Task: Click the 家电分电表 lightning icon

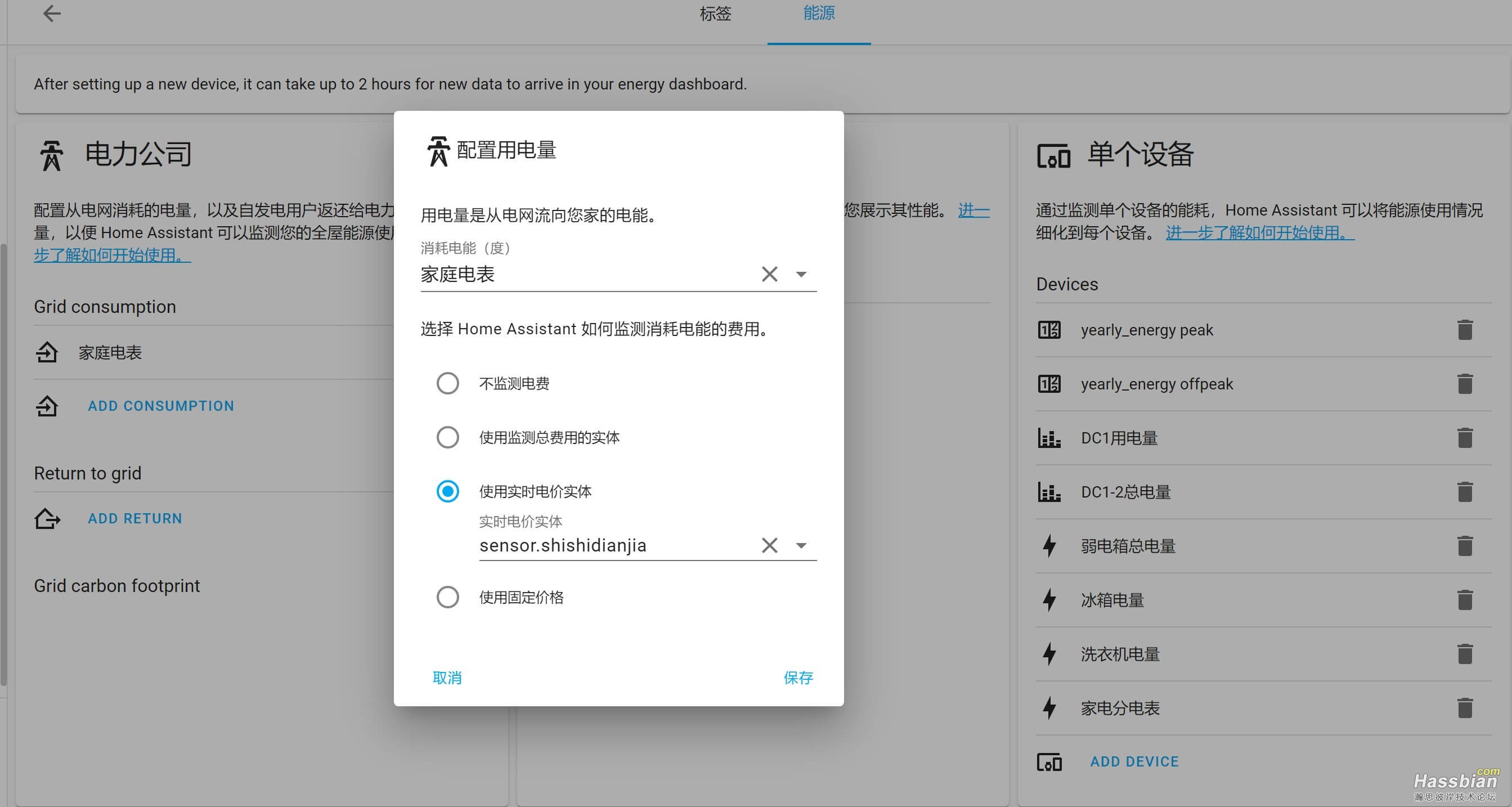Action: (x=1049, y=708)
